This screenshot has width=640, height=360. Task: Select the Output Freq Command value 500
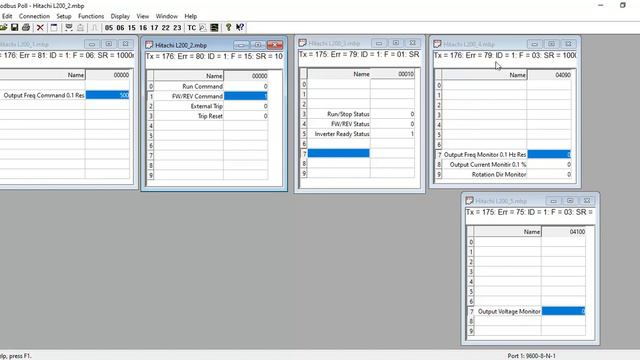pos(107,95)
